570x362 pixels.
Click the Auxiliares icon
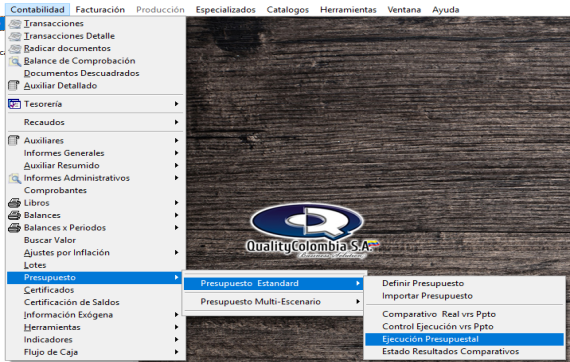(13, 140)
